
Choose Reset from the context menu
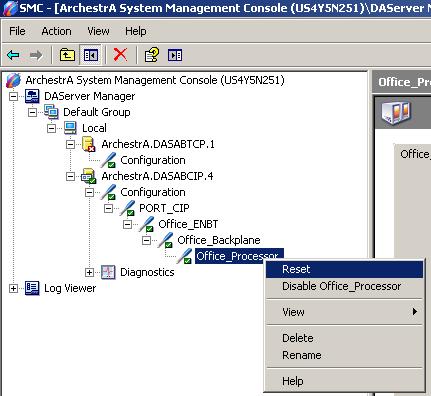pyautogui.click(x=344, y=269)
